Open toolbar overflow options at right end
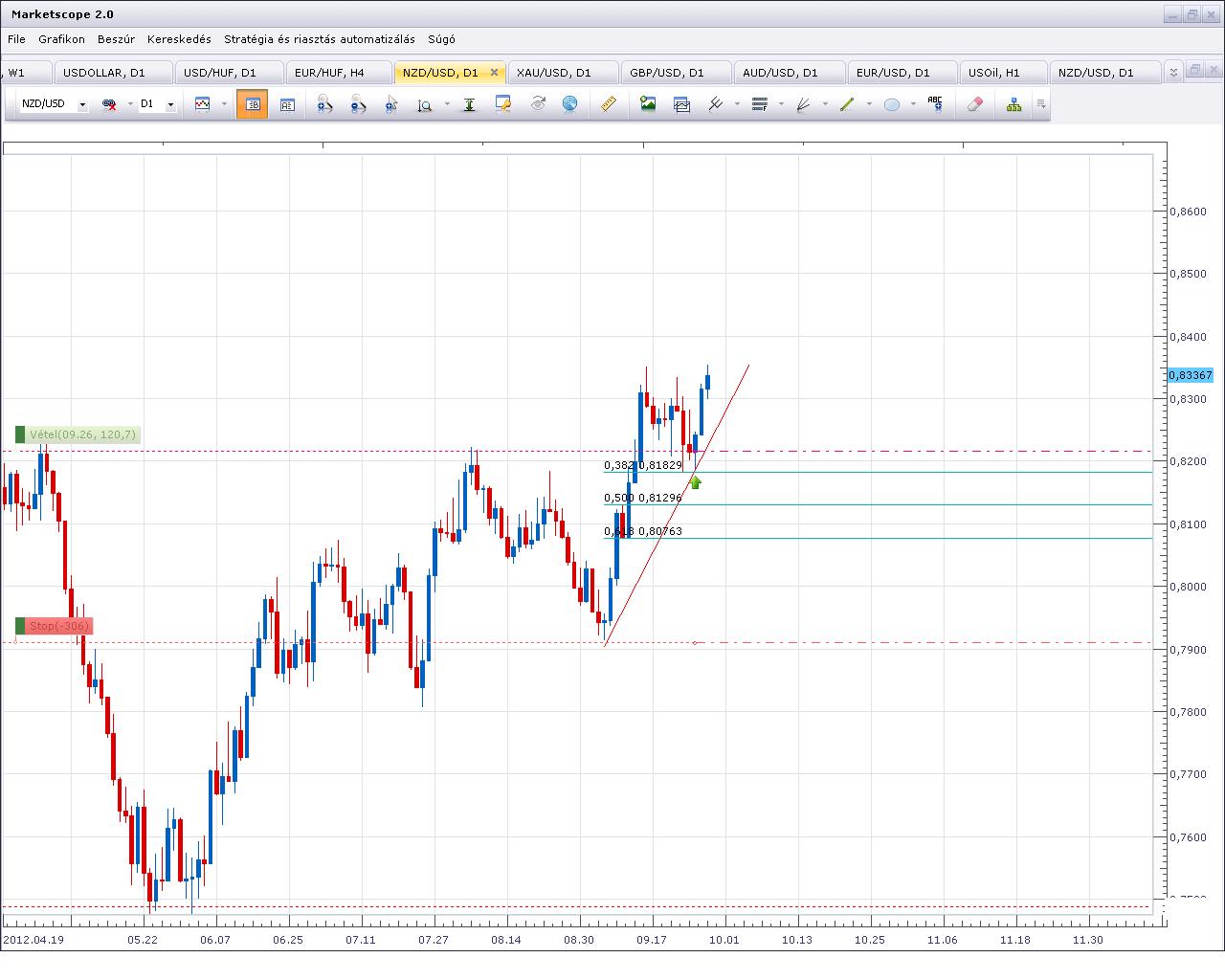 point(1041,104)
